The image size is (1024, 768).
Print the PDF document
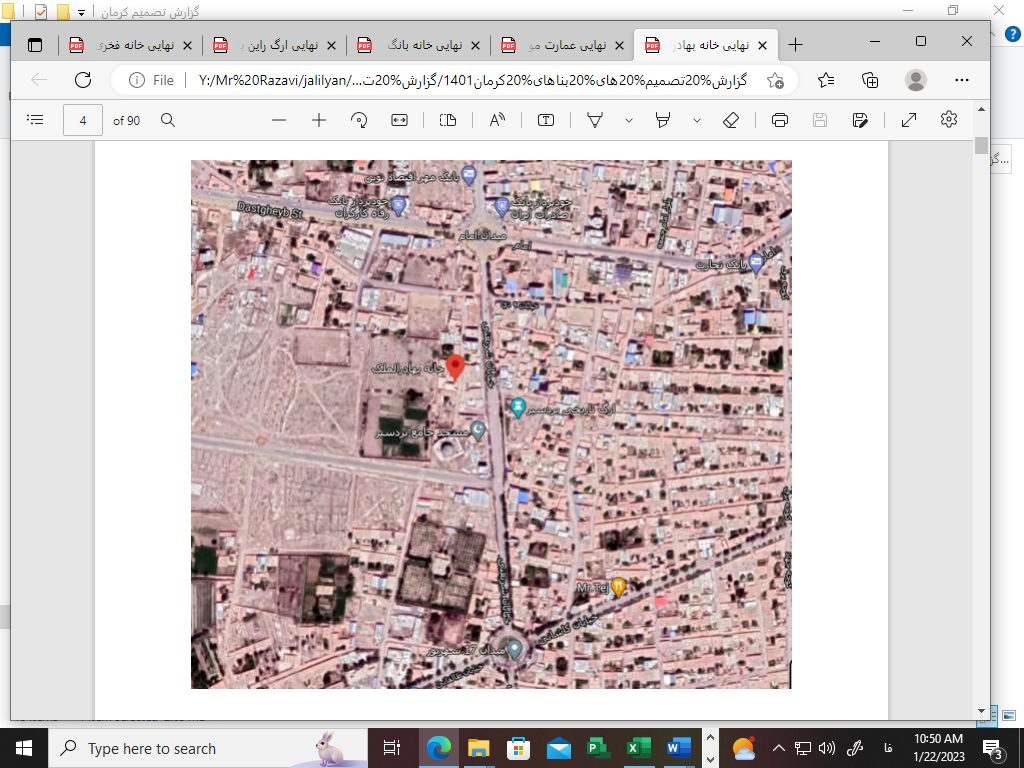coord(780,120)
